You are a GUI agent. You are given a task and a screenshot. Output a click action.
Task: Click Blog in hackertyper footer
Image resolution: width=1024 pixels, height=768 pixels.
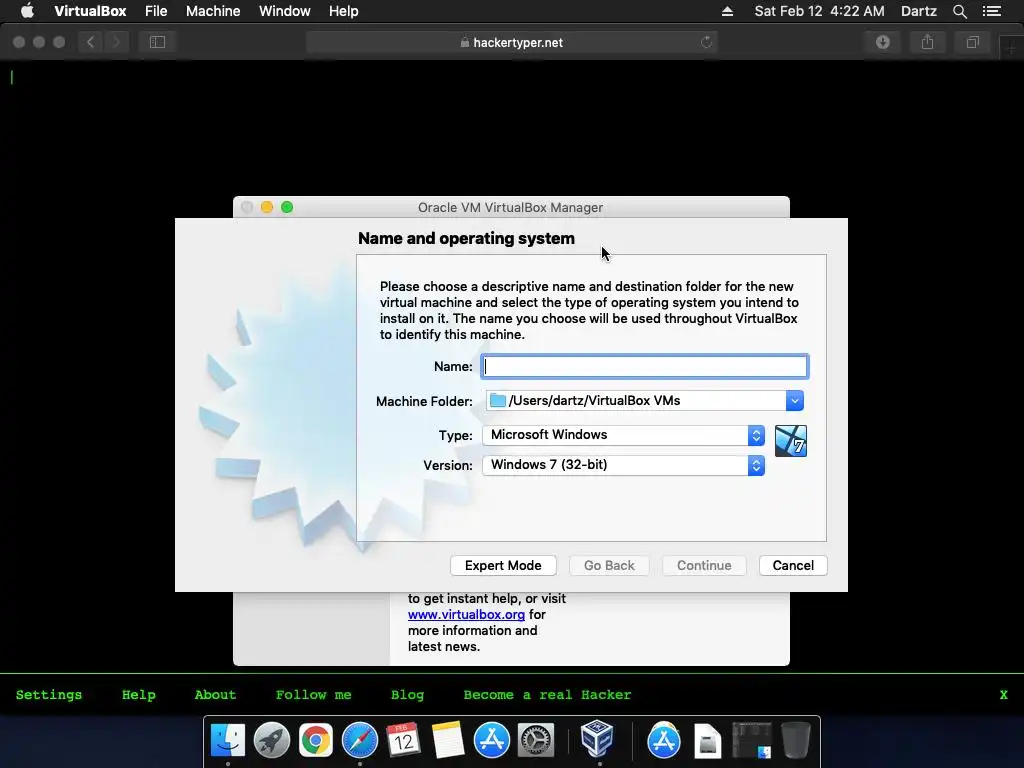point(408,695)
